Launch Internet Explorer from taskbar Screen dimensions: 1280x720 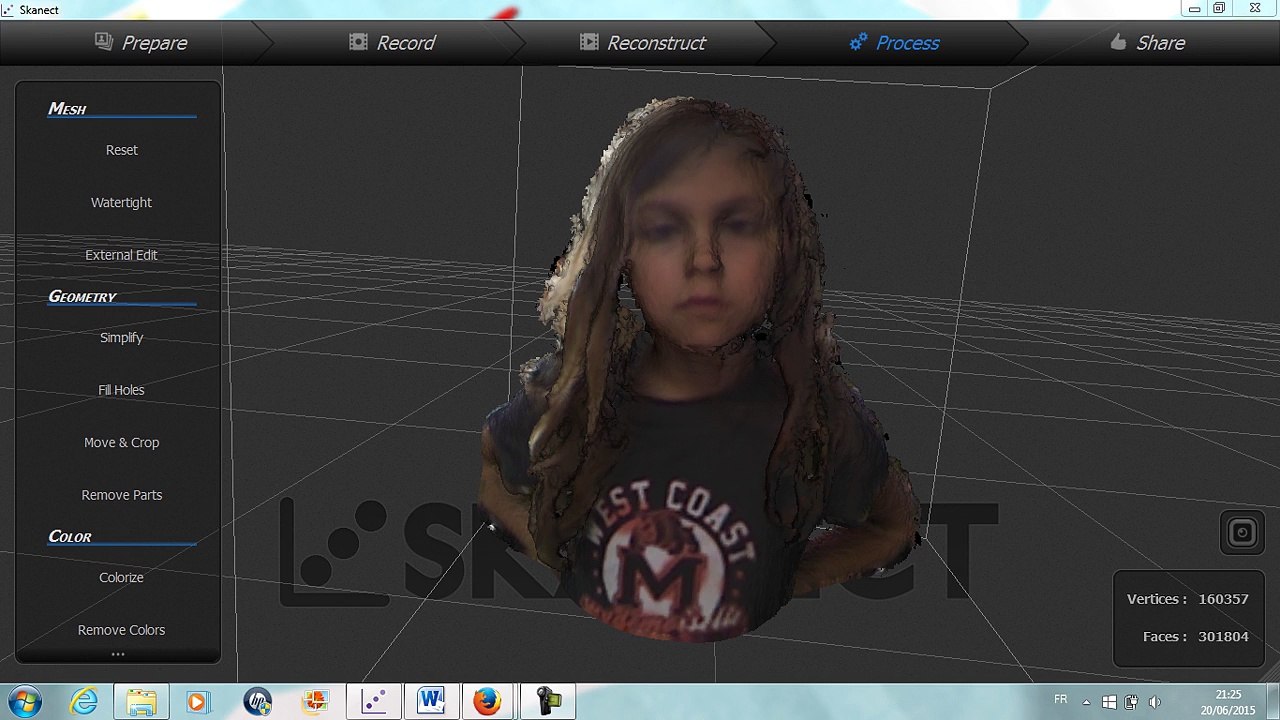click(84, 702)
